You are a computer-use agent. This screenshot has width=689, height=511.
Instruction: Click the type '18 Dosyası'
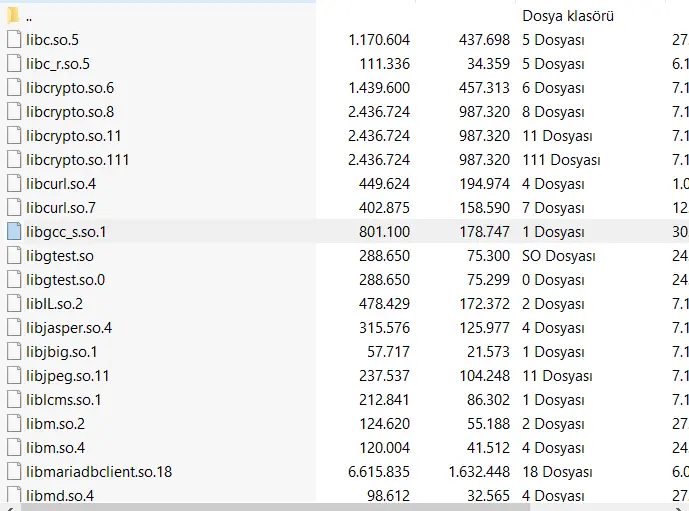(557, 472)
